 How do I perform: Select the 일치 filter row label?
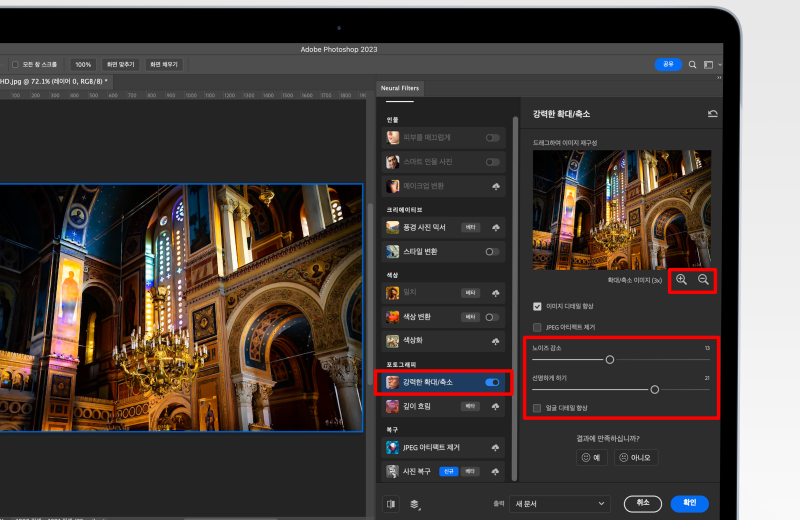[x=410, y=292]
